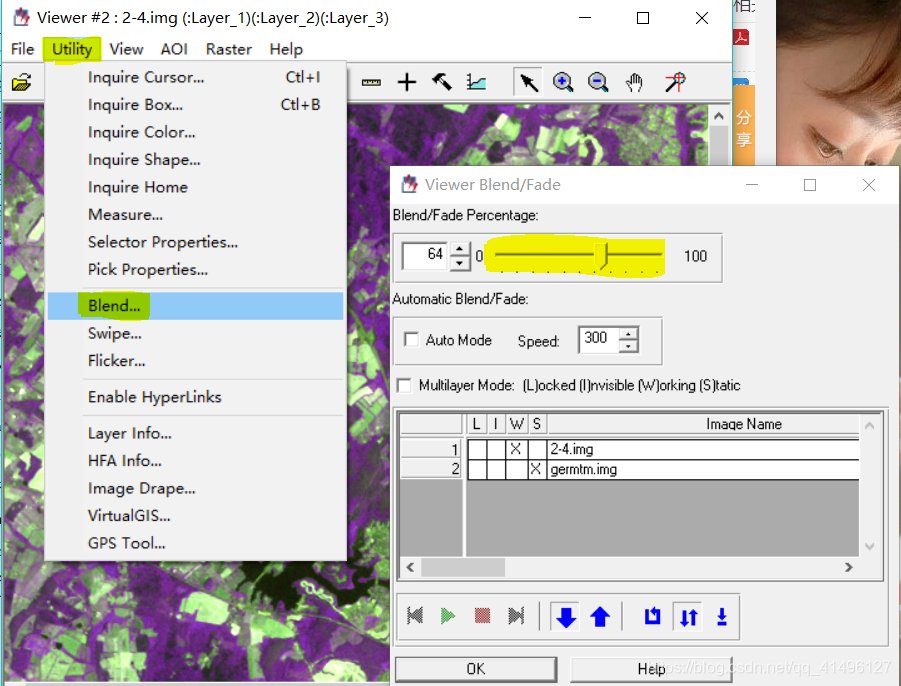Choose Swipe... from Utility menu
This screenshot has width=901, height=686.
[195, 333]
